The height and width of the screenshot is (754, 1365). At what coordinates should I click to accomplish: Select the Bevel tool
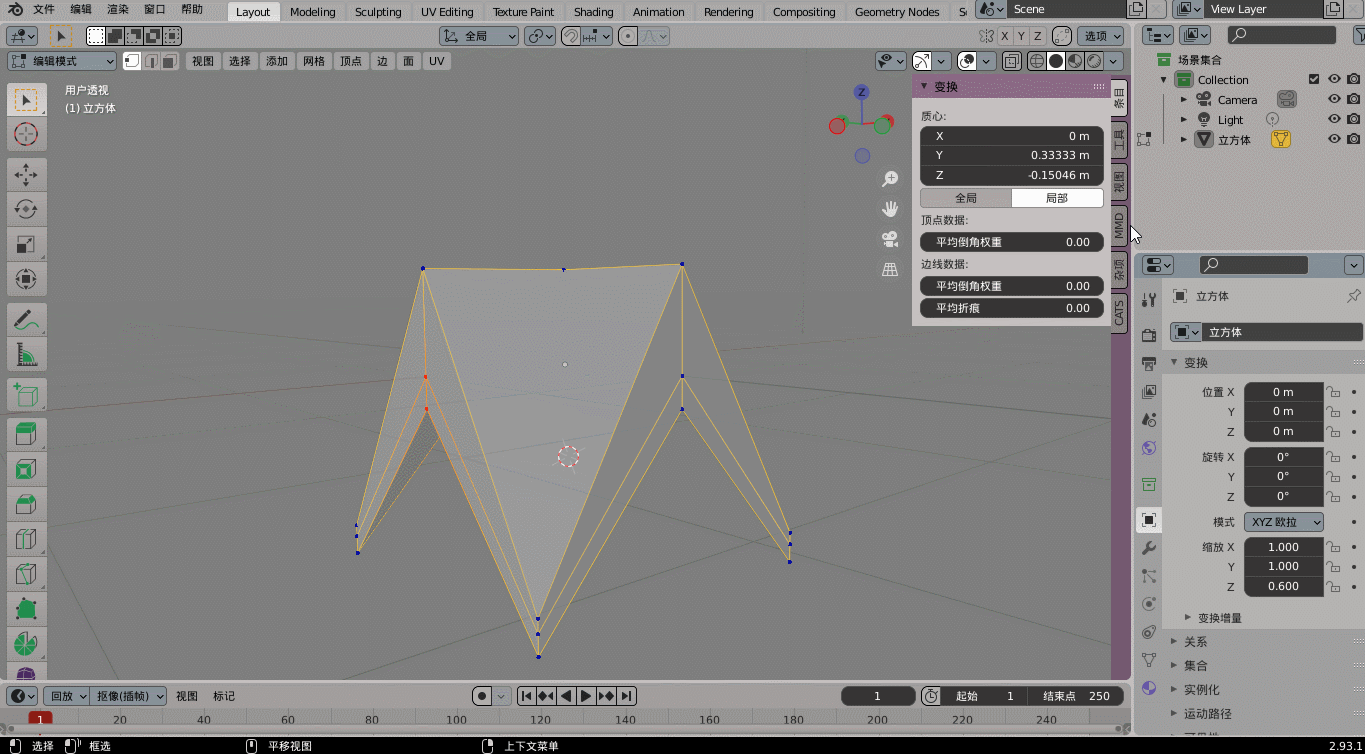27,504
